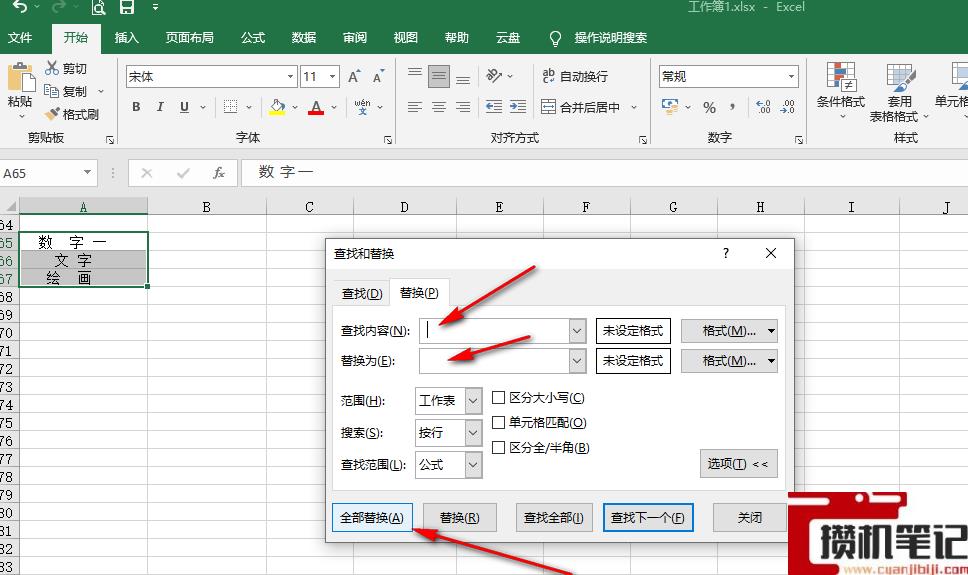Open 查找内容 history dropdown arrow

tap(577, 331)
